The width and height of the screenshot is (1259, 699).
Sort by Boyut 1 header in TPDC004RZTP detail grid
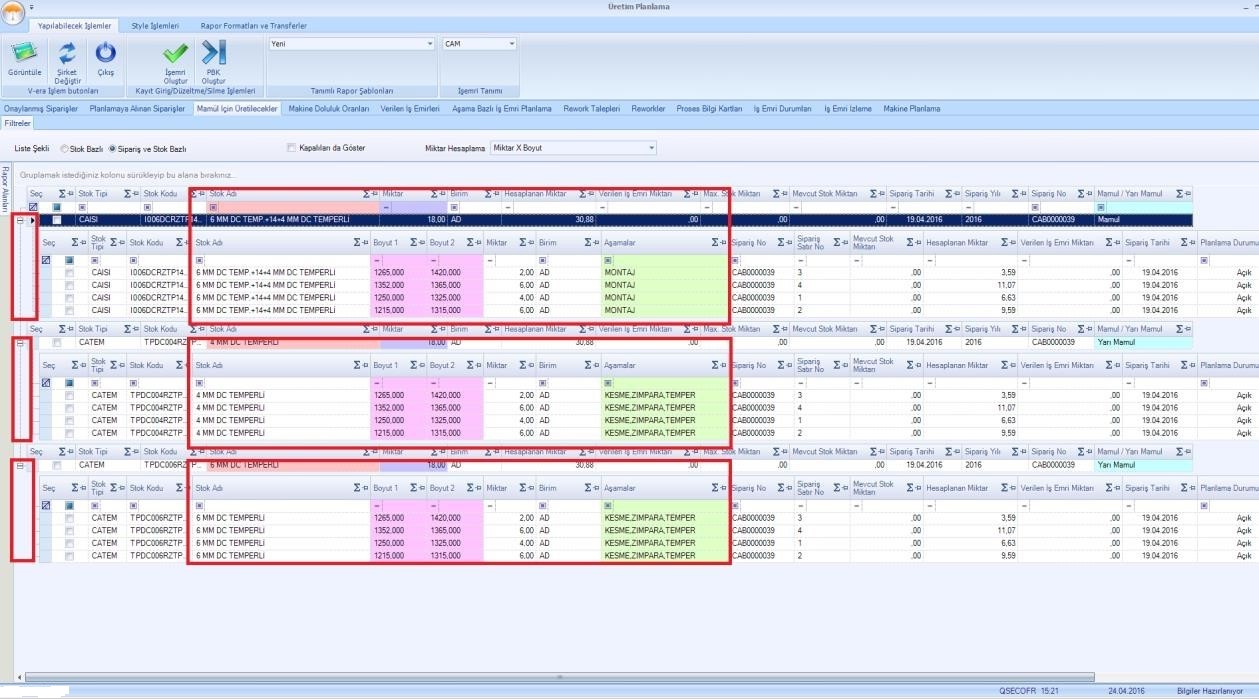(x=386, y=365)
